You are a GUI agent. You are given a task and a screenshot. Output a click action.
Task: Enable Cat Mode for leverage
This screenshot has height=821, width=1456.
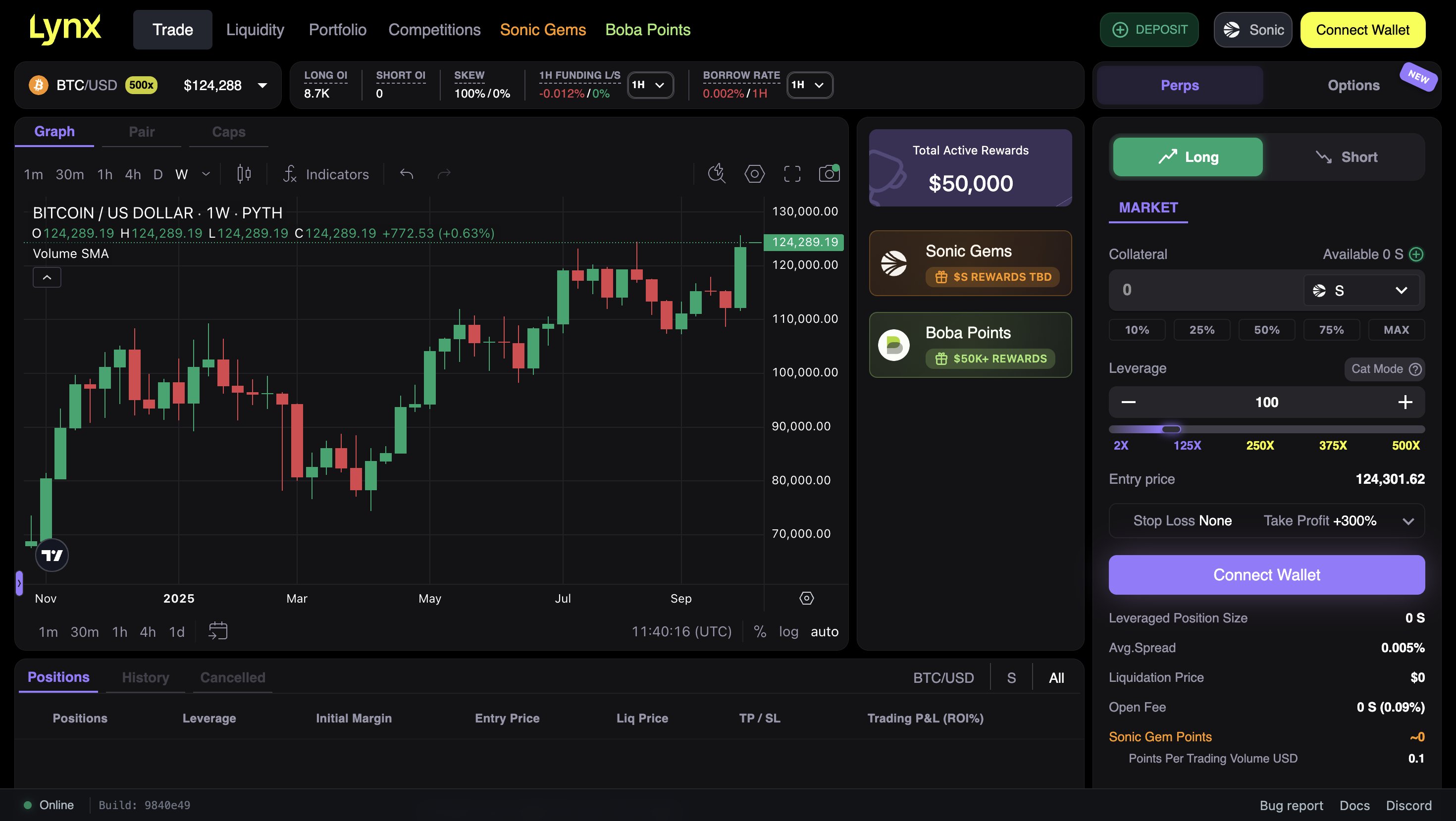coord(1384,368)
